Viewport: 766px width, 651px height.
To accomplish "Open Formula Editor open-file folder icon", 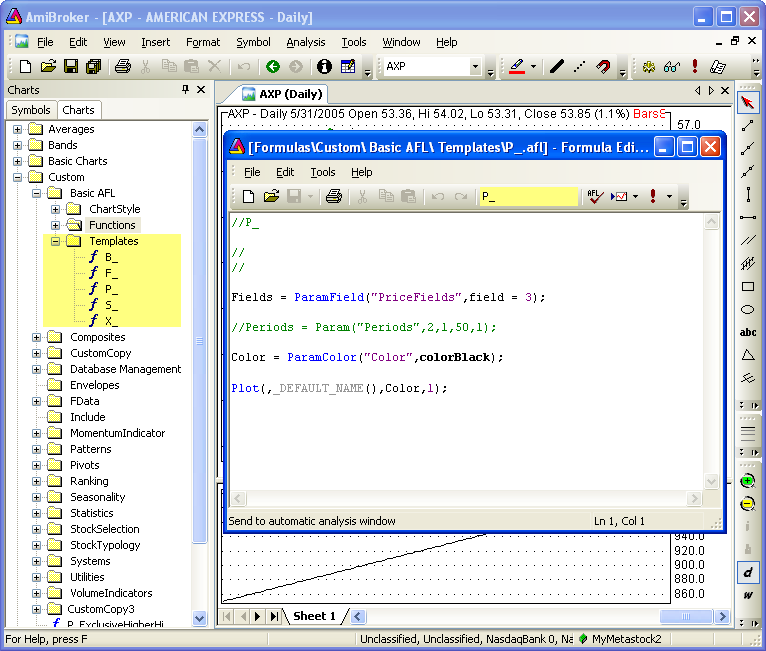I will pyautogui.click(x=271, y=197).
